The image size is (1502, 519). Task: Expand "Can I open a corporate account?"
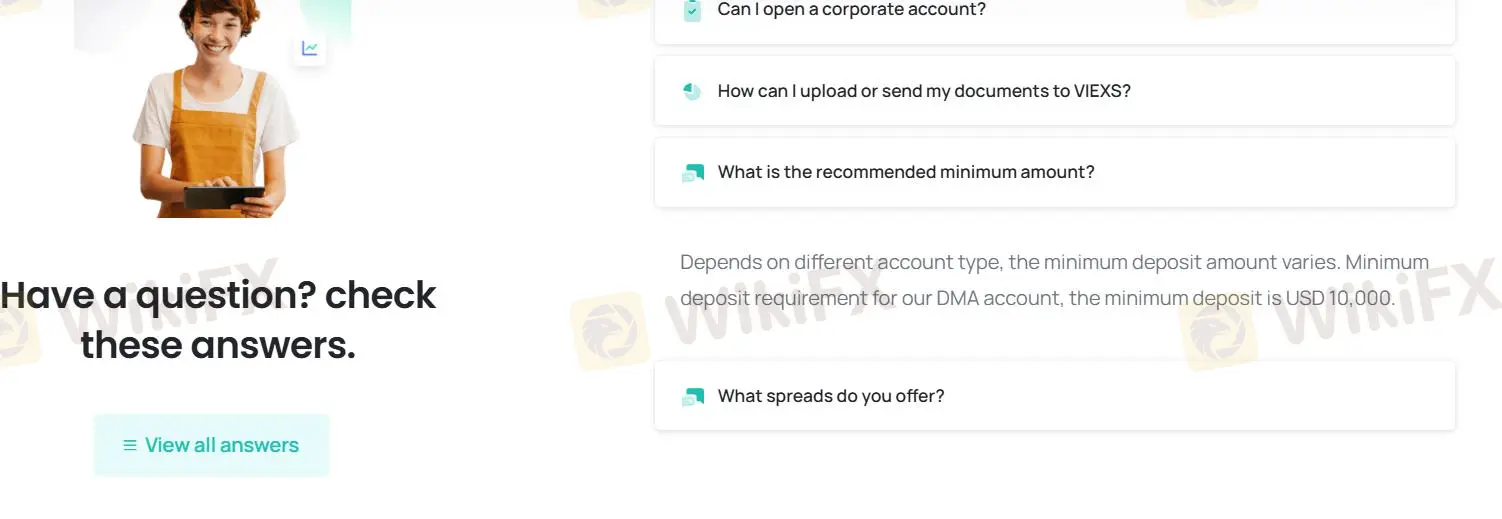click(x=852, y=10)
